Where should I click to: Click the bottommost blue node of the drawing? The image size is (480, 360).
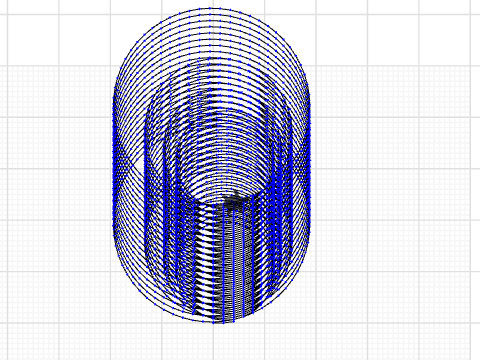[214, 322]
